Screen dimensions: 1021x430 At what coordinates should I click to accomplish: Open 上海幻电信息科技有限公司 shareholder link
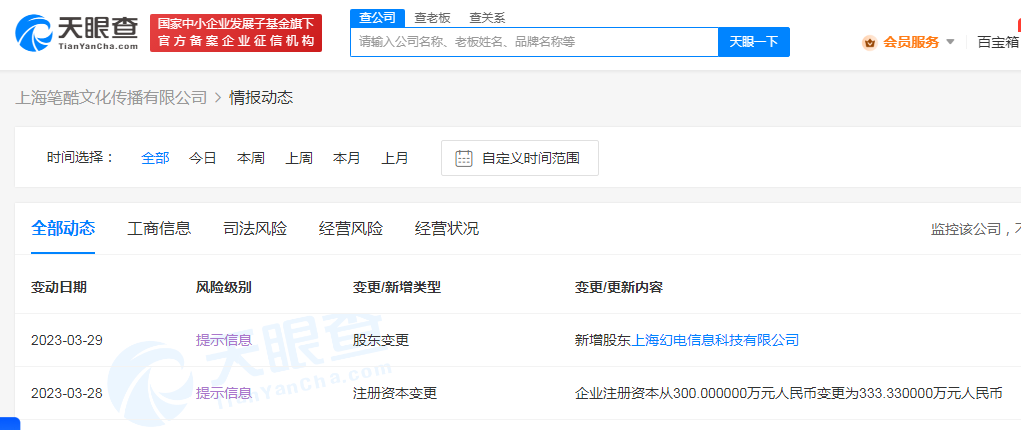tap(716, 340)
